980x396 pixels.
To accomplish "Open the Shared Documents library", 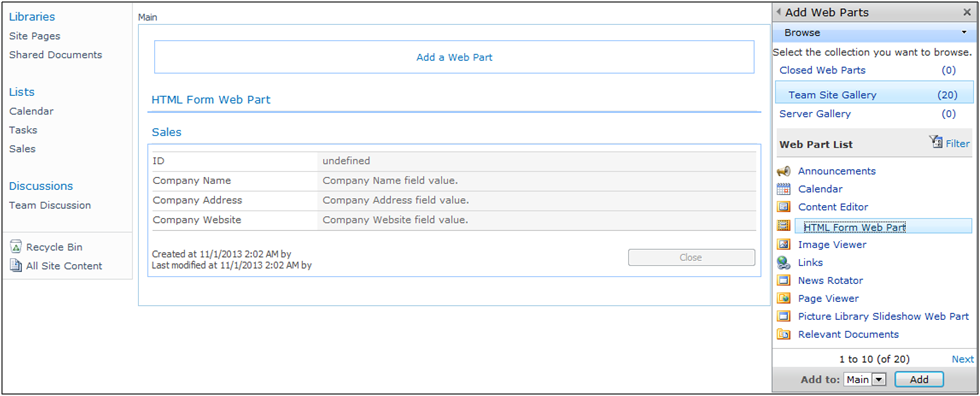I will tap(56, 55).
